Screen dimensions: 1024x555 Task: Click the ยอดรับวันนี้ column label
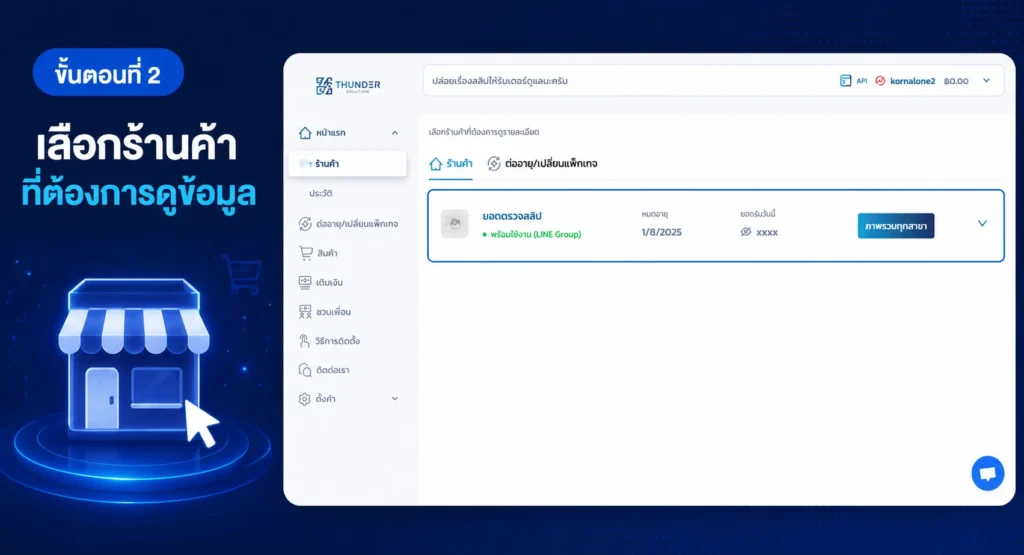pyautogui.click(x=758, y=214)
